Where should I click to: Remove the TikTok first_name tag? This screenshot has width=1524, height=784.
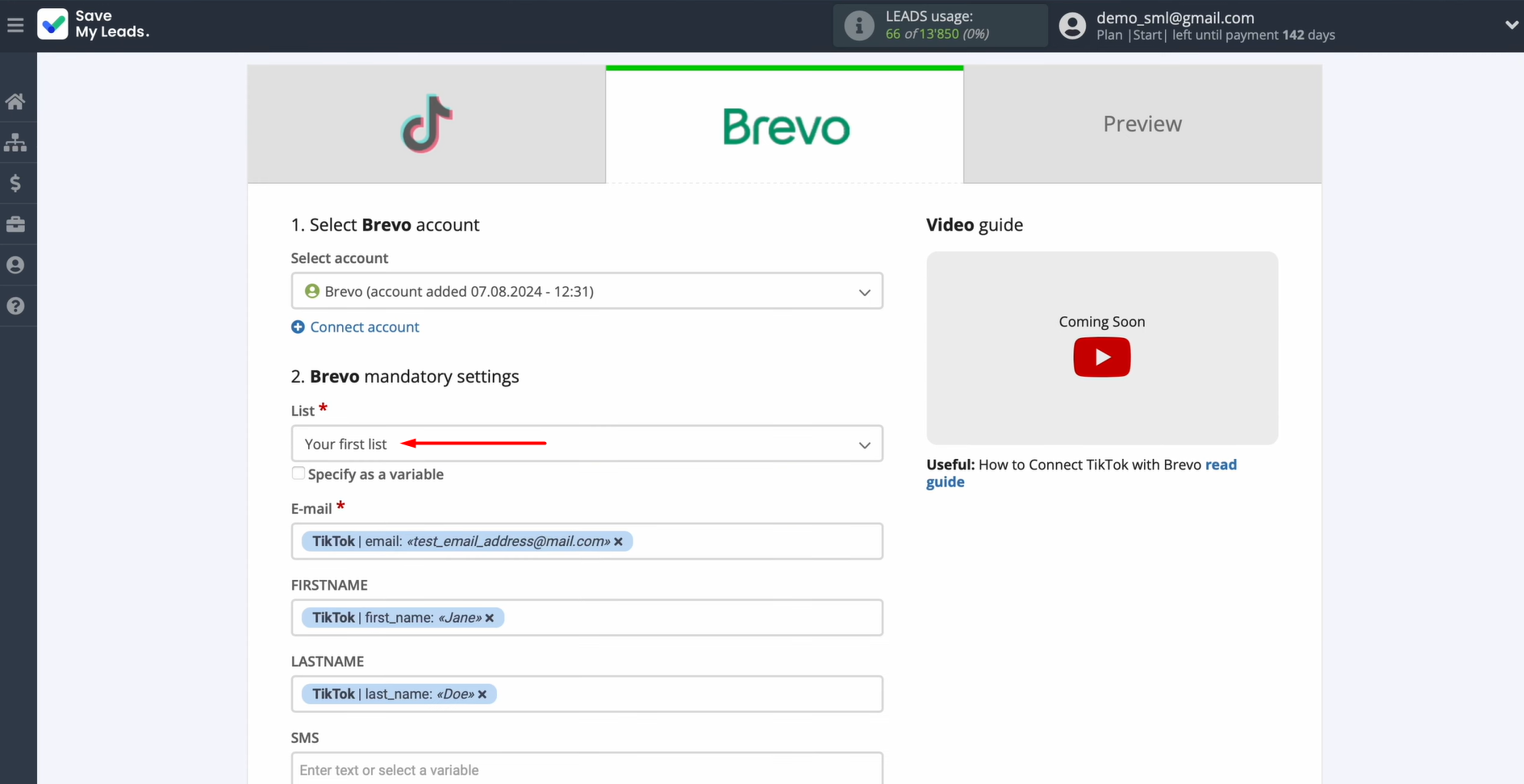[490, 619]
